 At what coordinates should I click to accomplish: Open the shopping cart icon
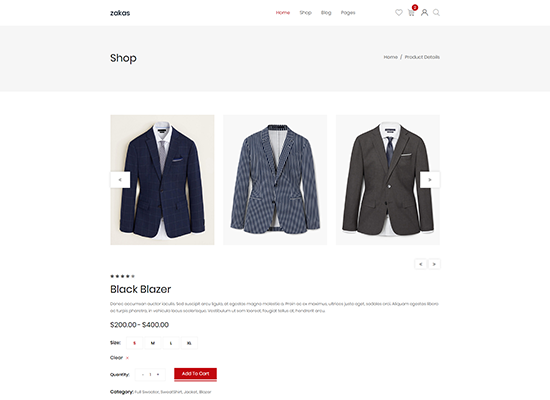[411, 13]
